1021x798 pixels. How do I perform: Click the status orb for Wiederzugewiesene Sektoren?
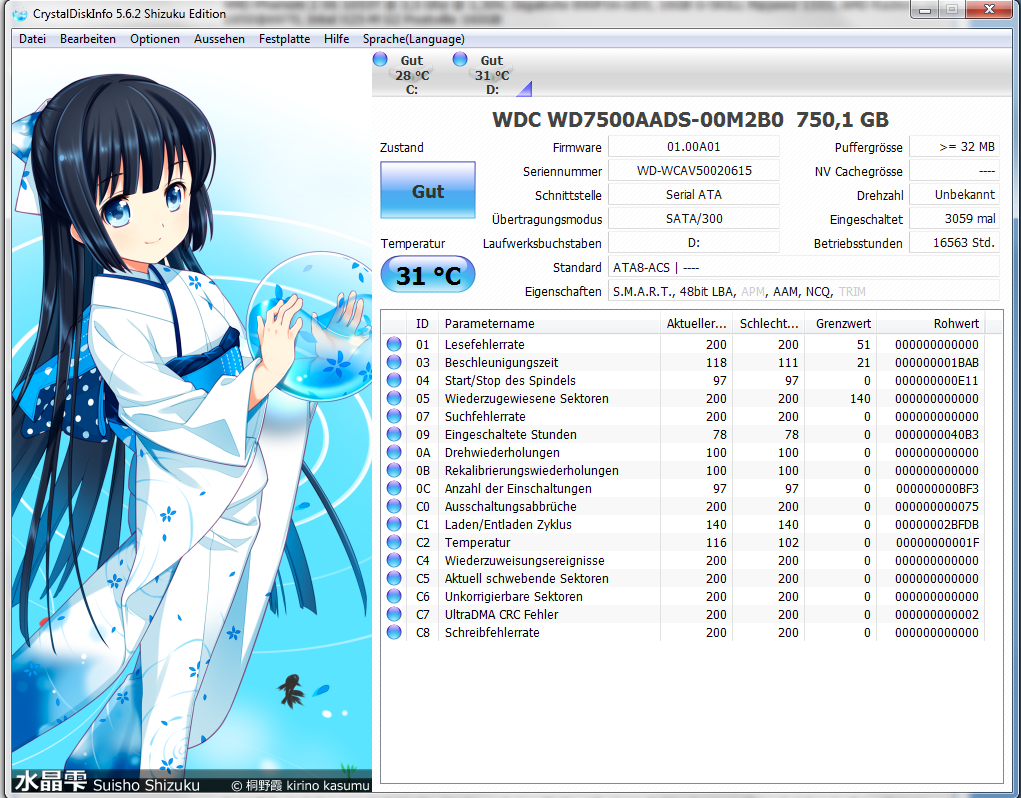click(394, 398)
